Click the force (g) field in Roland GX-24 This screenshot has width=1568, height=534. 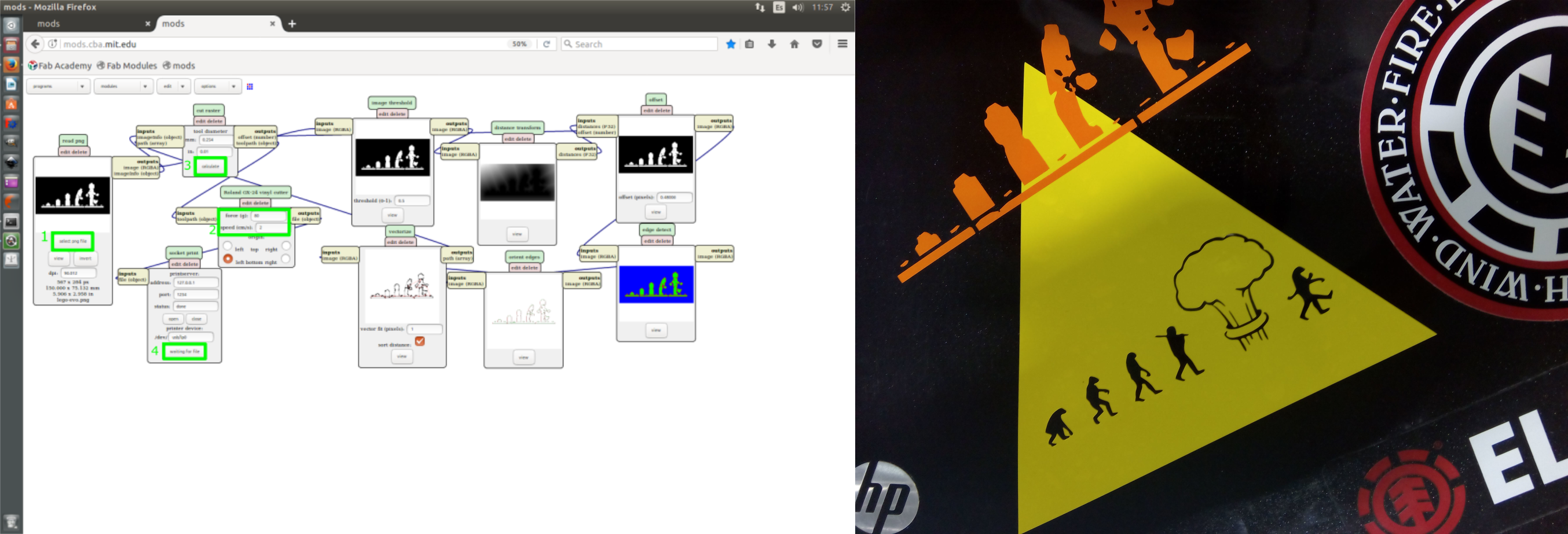269,216
